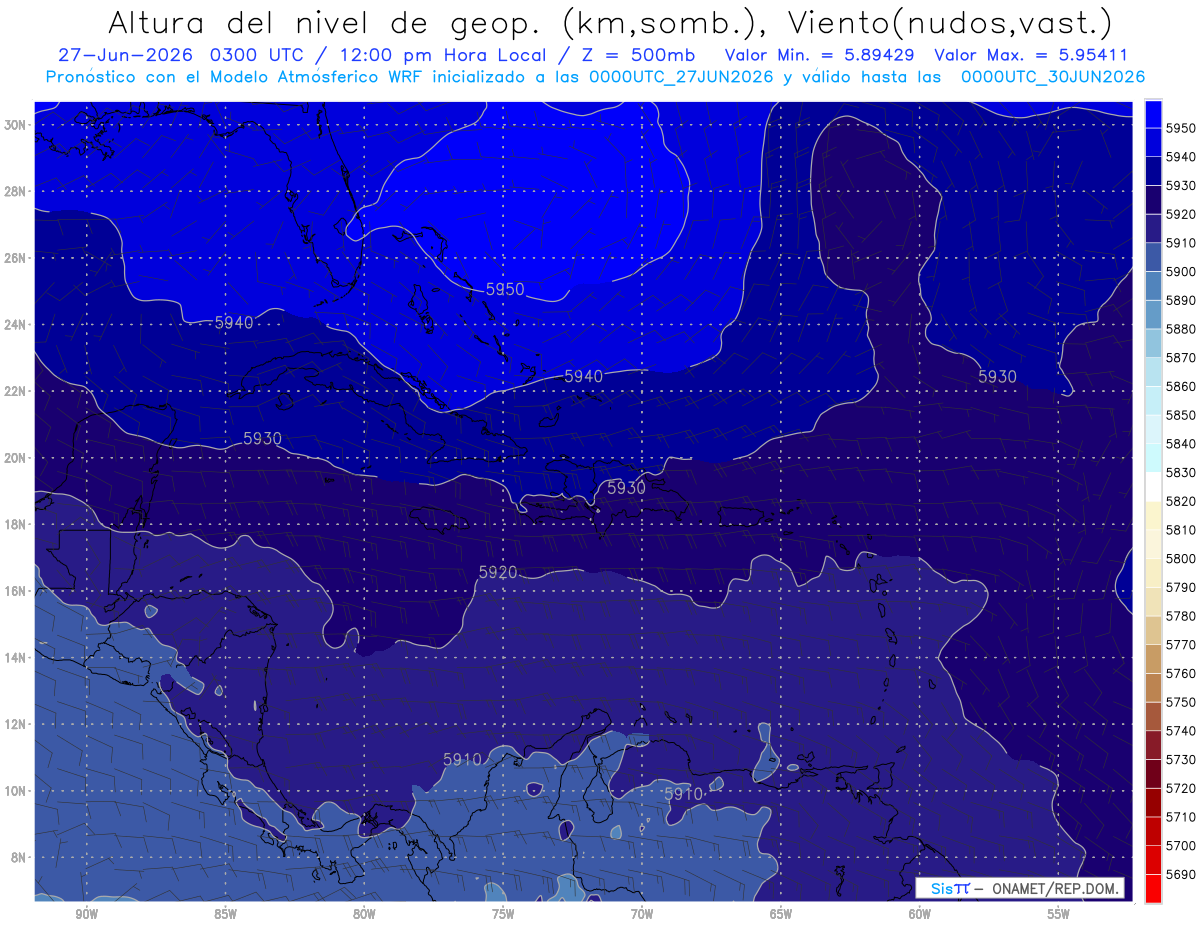1200x927 pixels.
Task: Click the 5780 value on the color scale
Action: pyautogui.click(x=1181, y=616)
